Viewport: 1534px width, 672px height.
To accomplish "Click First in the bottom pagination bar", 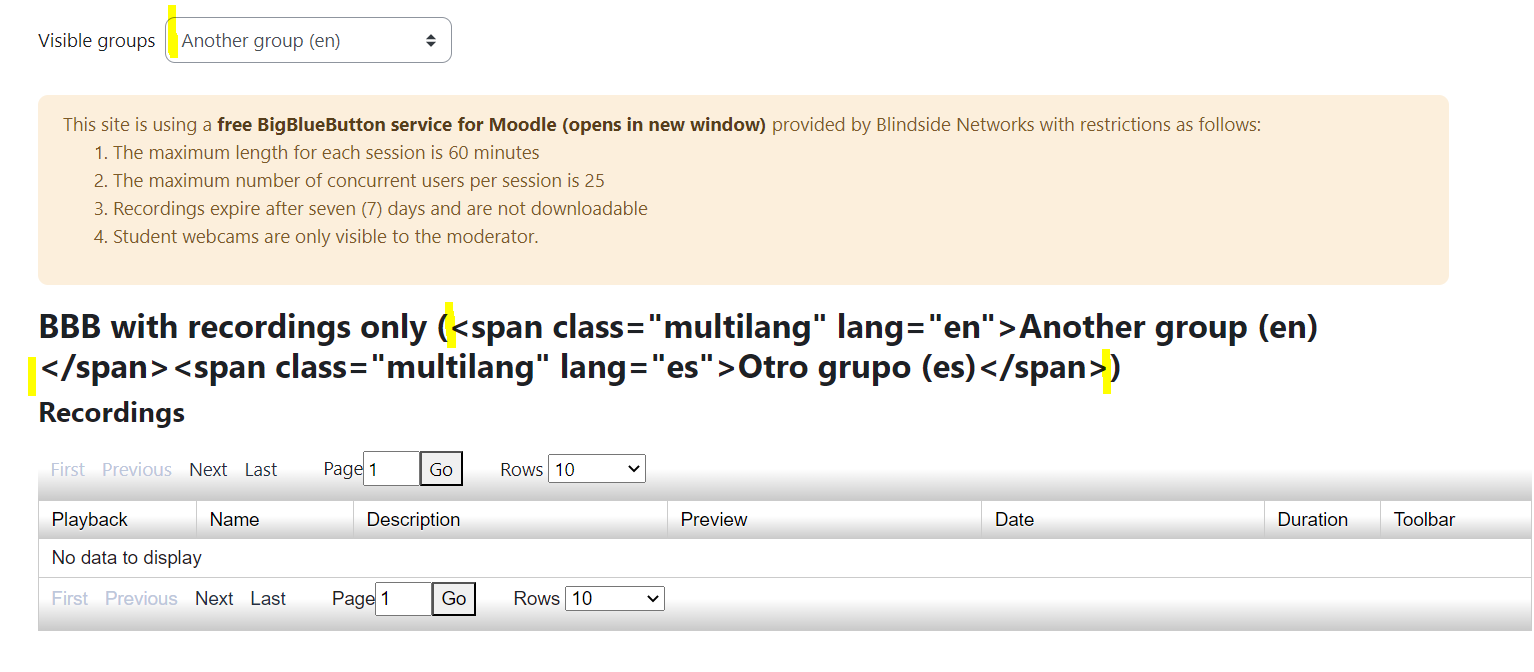I will (x=70, y=599).
